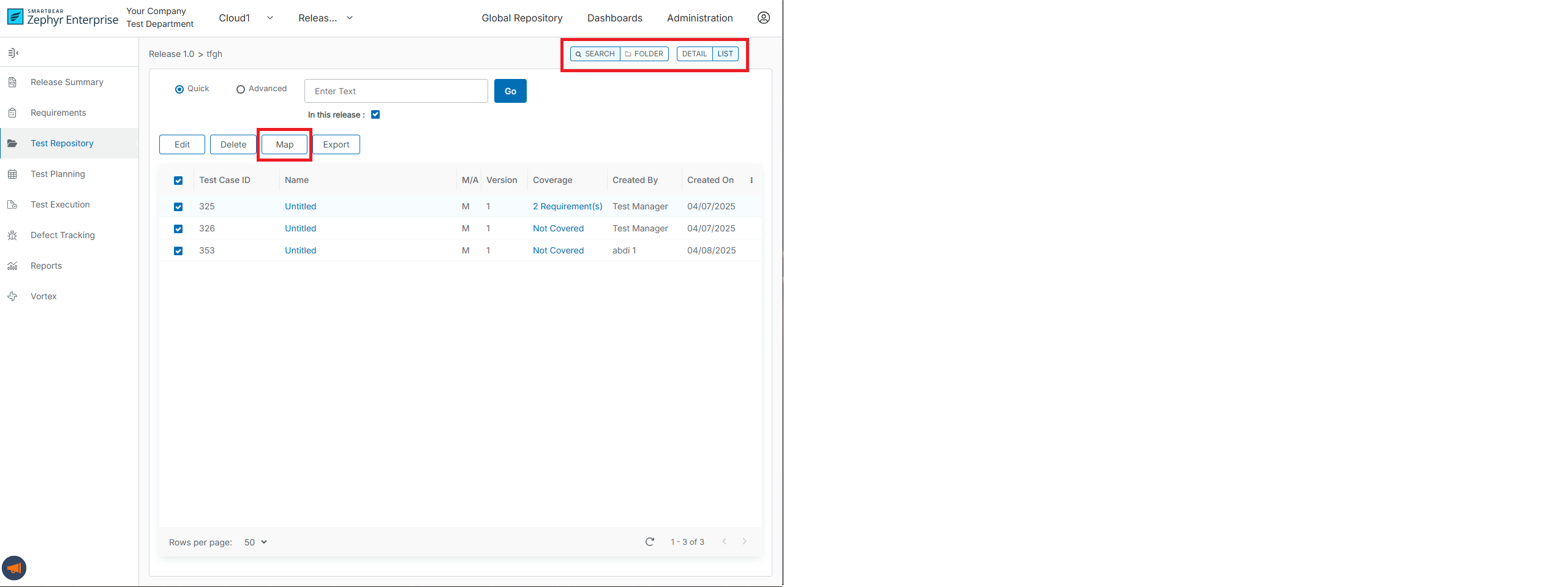Uncheck the 'In this release' checkbox

point(375,115)
